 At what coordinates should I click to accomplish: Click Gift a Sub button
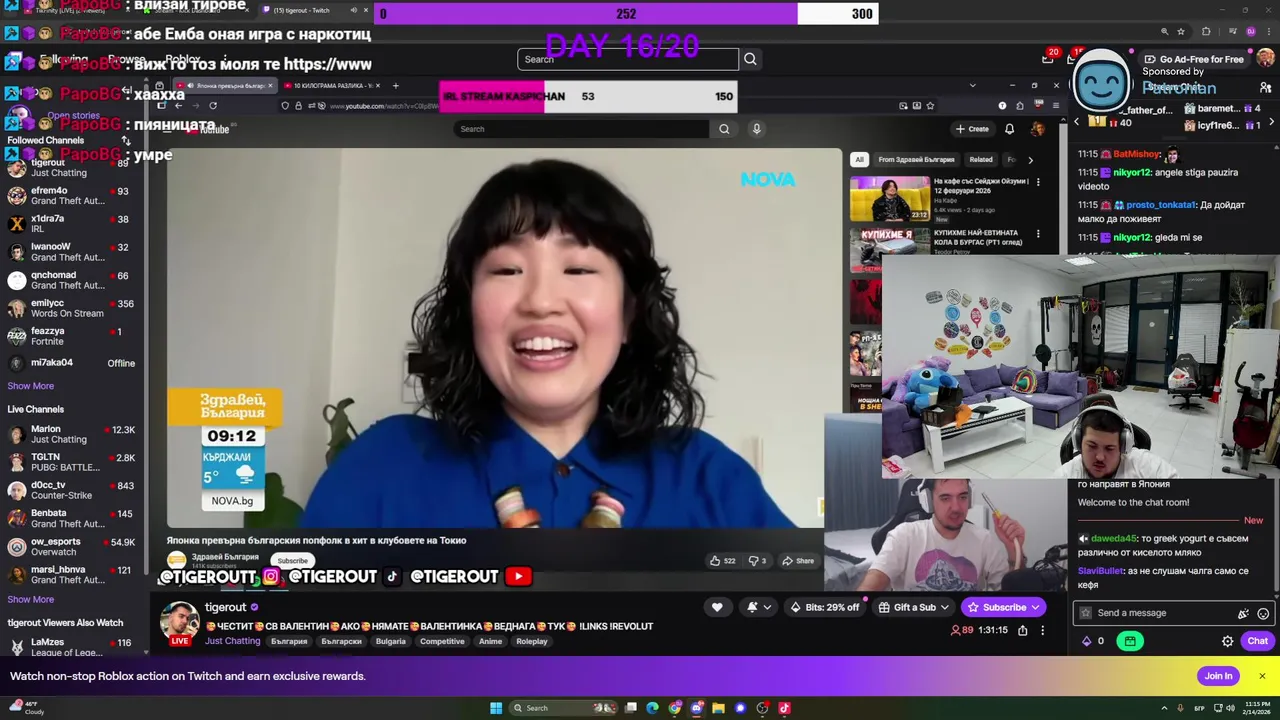point(913,607)
